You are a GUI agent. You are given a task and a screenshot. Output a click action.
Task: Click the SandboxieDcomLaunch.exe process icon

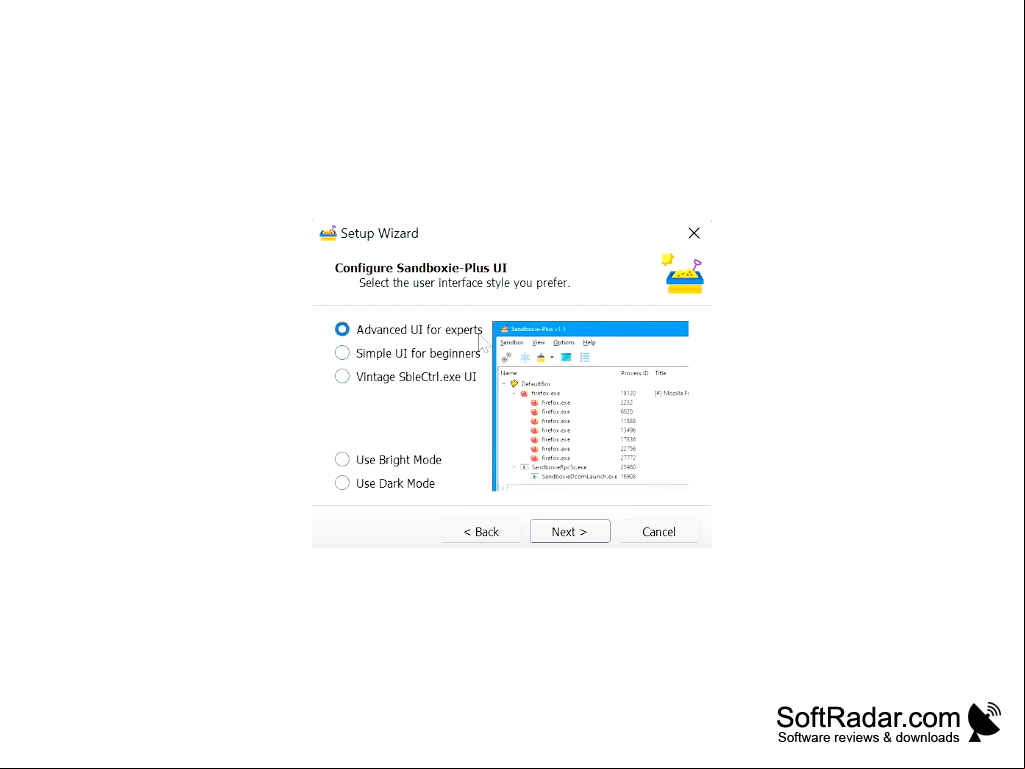pos(534,476)
